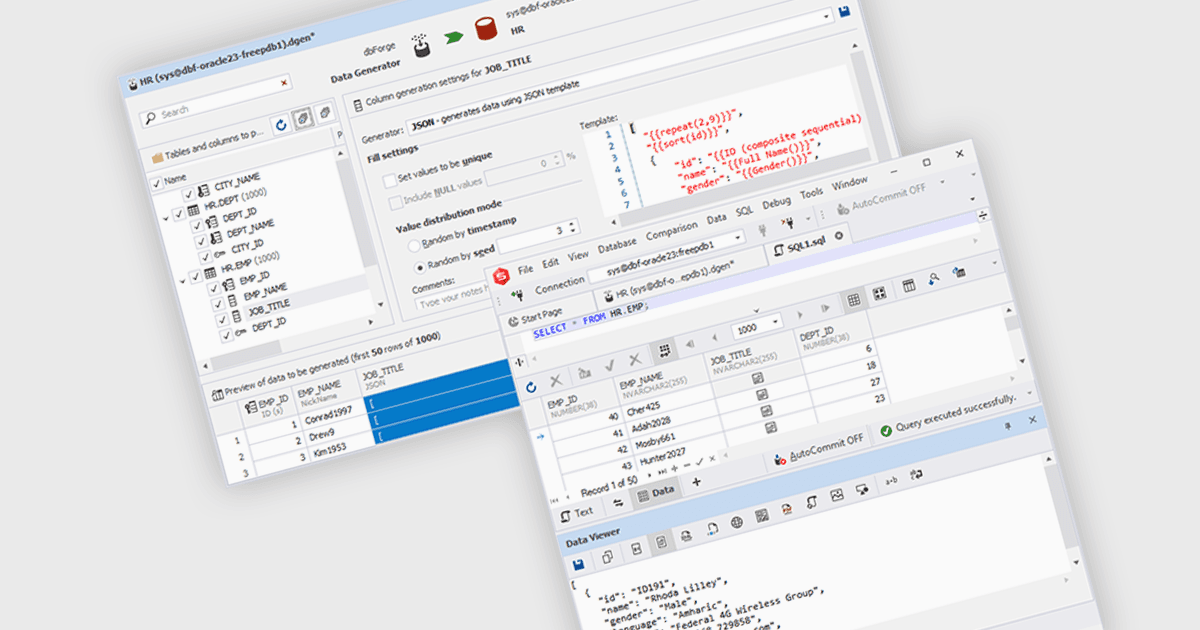Click the red database cylinder icon in the header
Screen dimensions: 1200x630
(486, 28)
